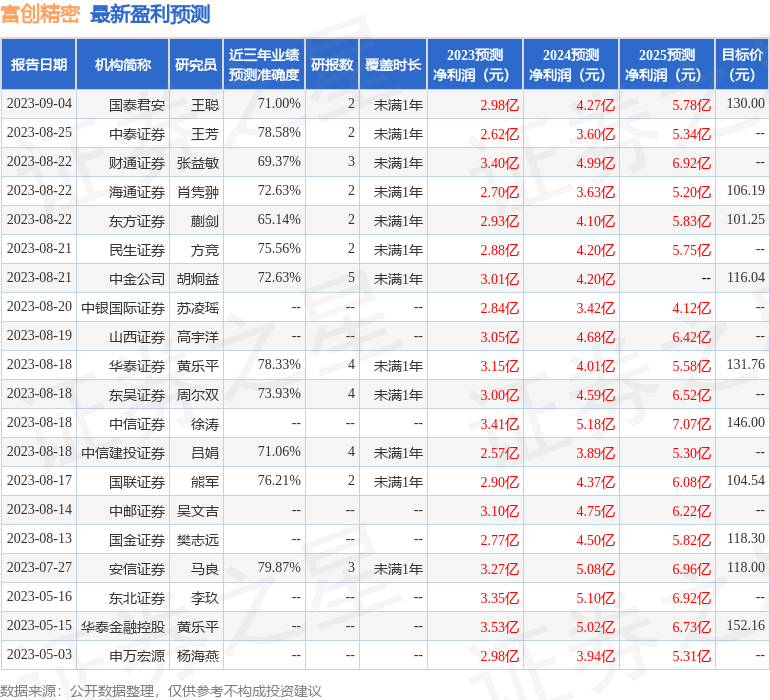Click analyst name 张益敏

[x=198, y=163]
